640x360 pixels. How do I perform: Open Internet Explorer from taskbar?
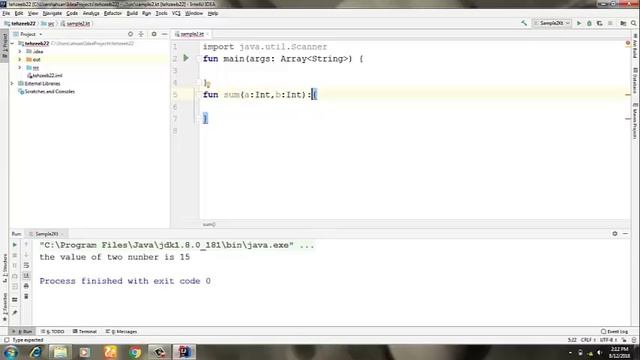pyautogui.click(x=36, y=352)
